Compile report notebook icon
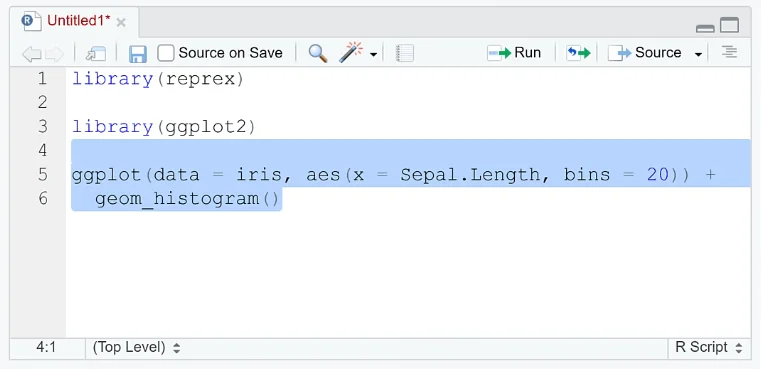Viewport: 761px width, 369px height. [x=405, y=53]
